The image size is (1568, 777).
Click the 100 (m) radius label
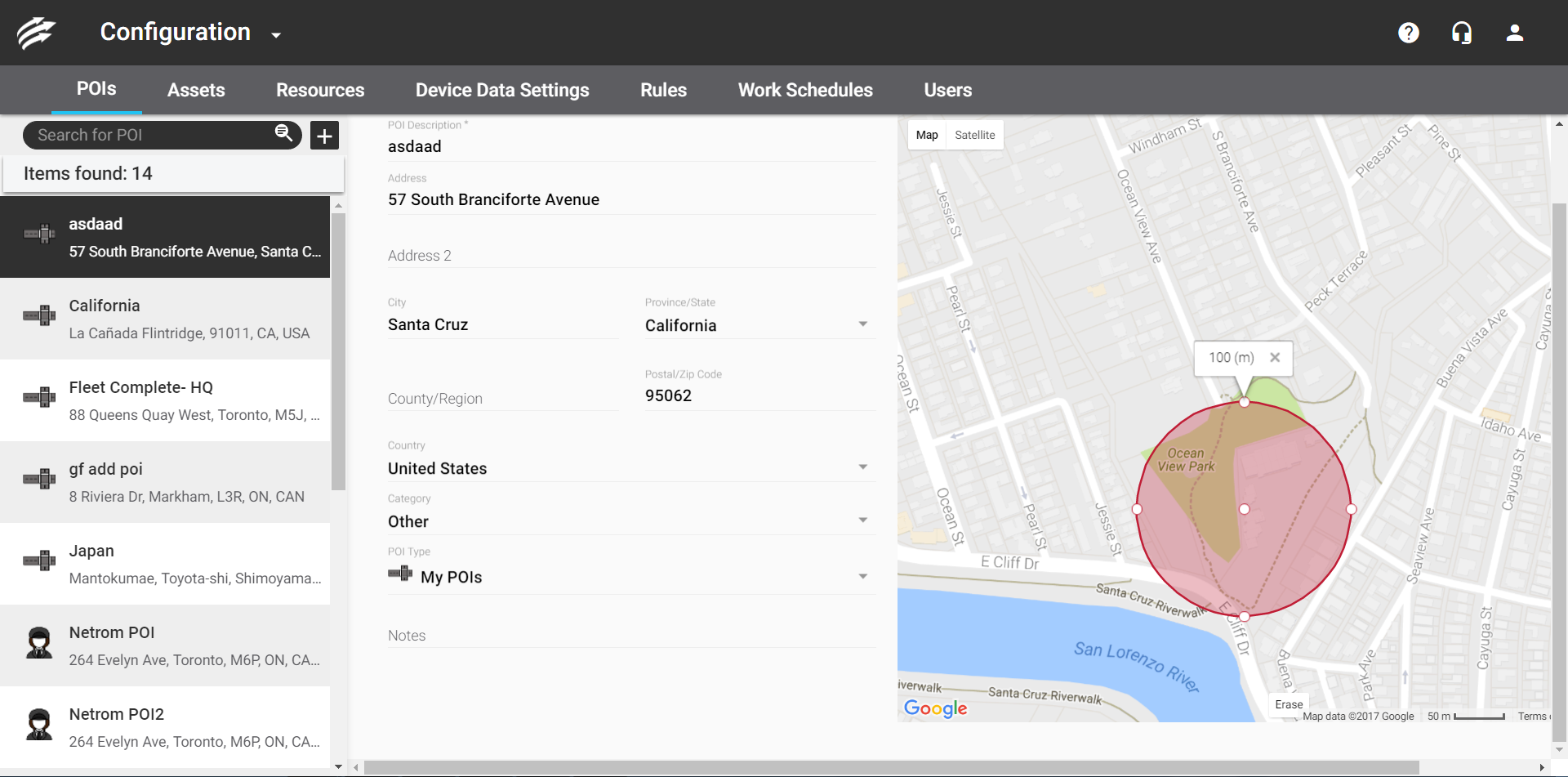coord(1232,357)
